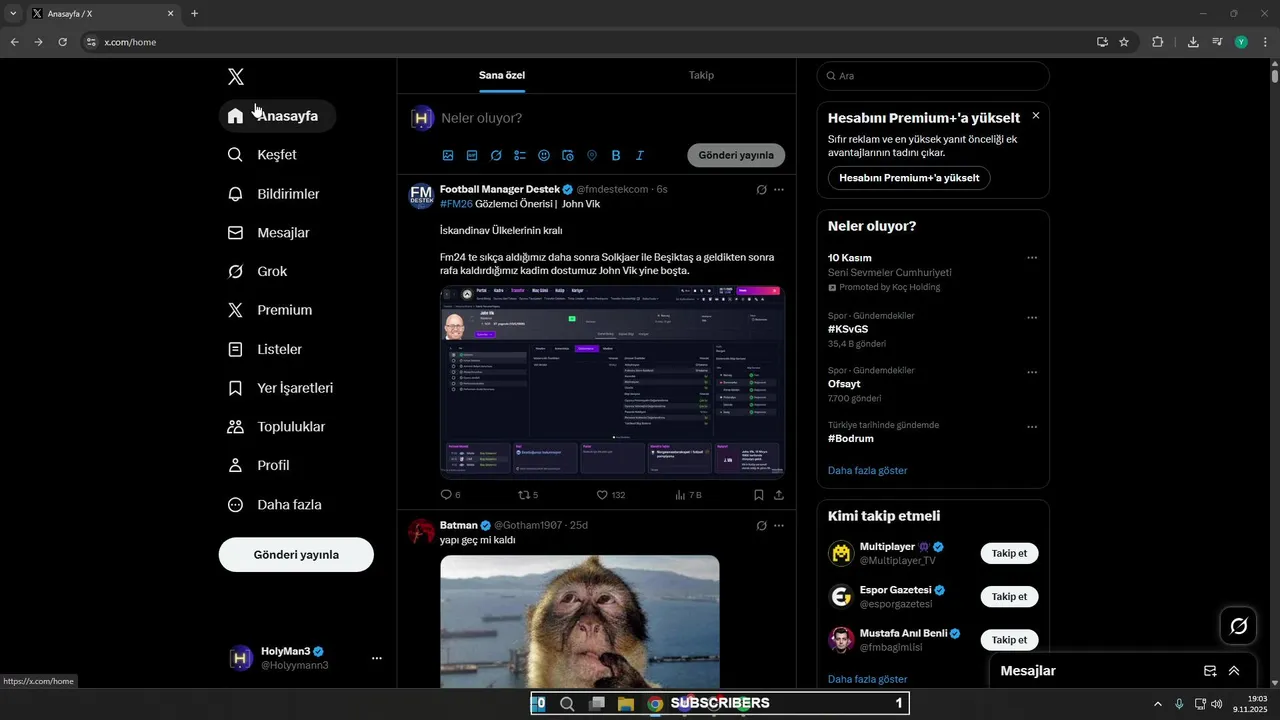Open account menu dots next to HolyMan3
Viewport: 1280px width, 720px height.
point(377,658)
